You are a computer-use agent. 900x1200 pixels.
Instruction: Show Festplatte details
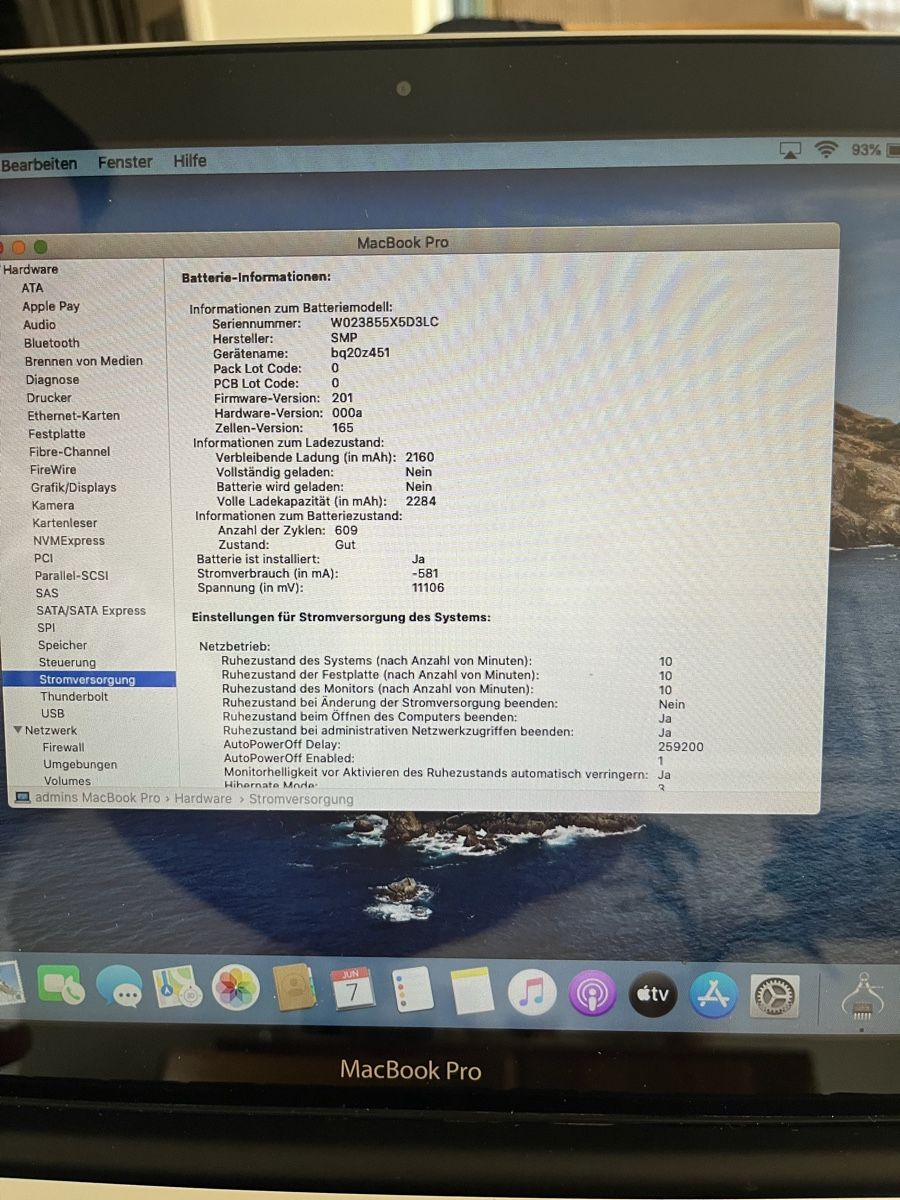[56, 434]
